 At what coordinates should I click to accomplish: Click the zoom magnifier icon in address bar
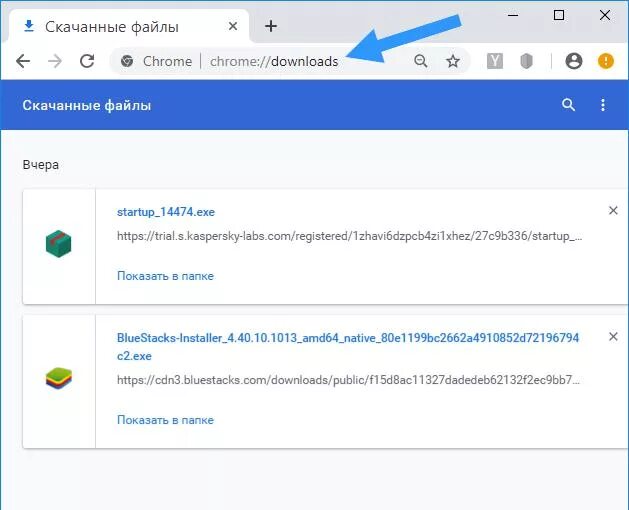pos(420,61)
